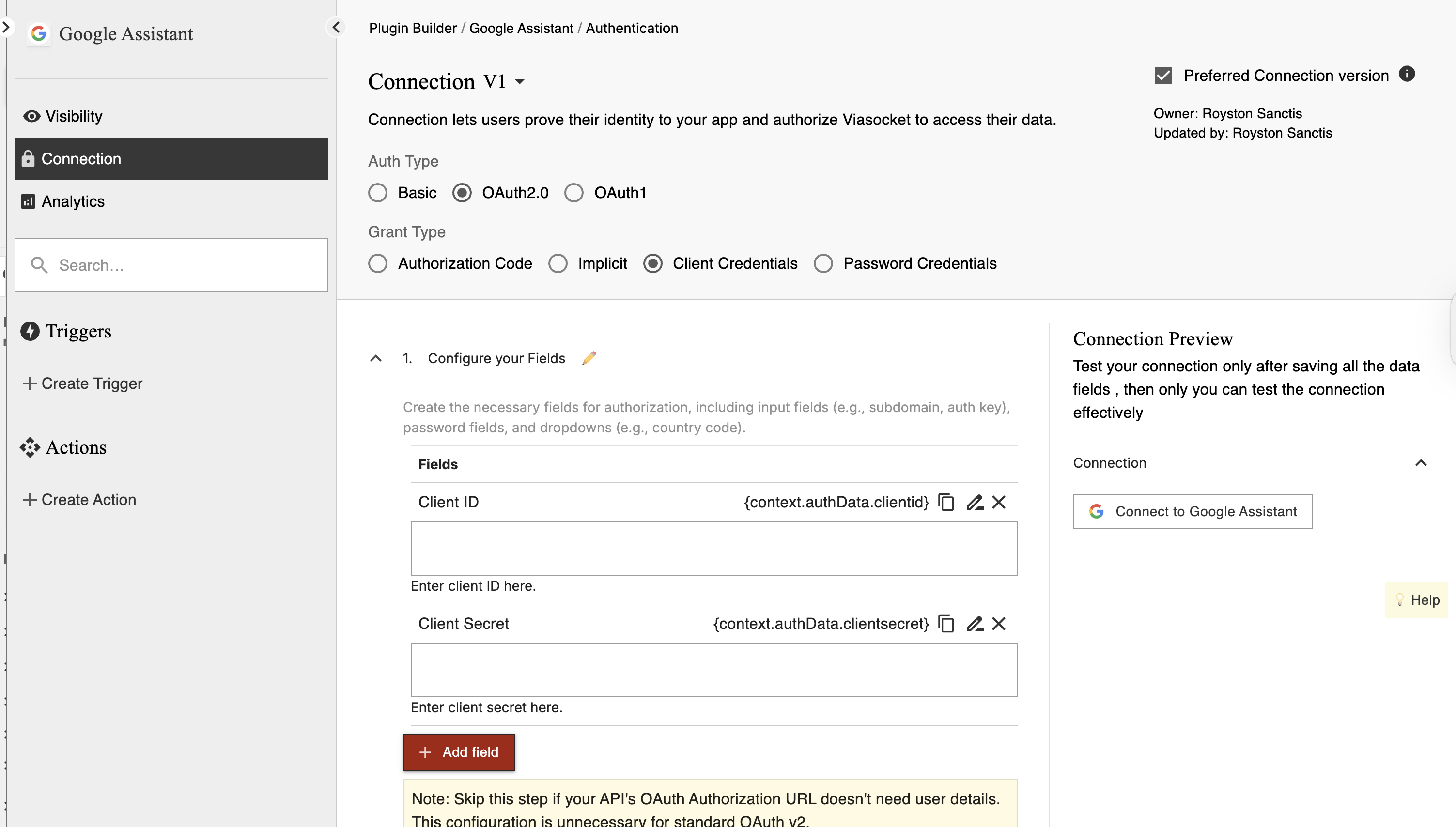The width and height of the screenshot is (1456, 827).
Task: Choose Implicit grant type
Action: pyautogui.click(x=558, y=263)
